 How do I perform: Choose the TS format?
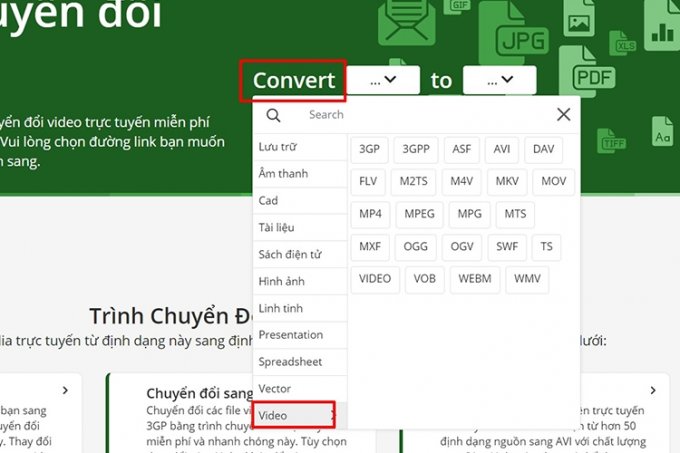click(x=546, y=247)
